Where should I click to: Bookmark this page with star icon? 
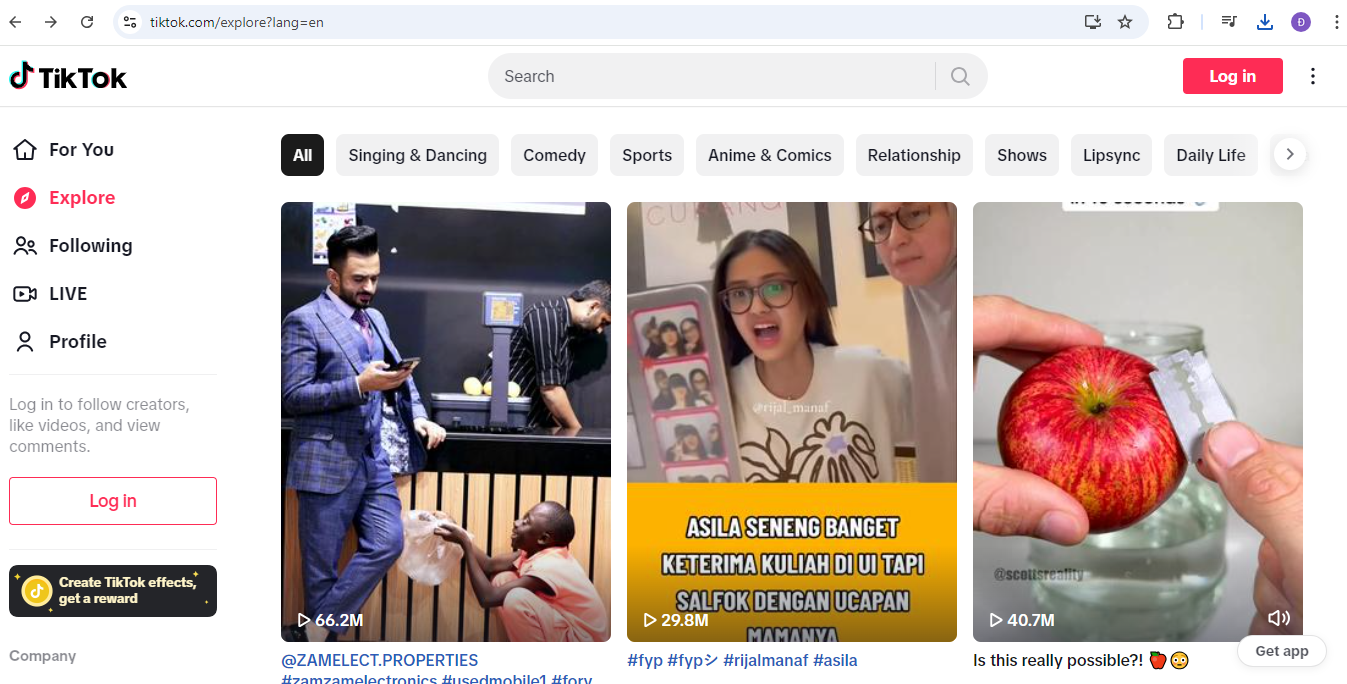coord(1125,22)
